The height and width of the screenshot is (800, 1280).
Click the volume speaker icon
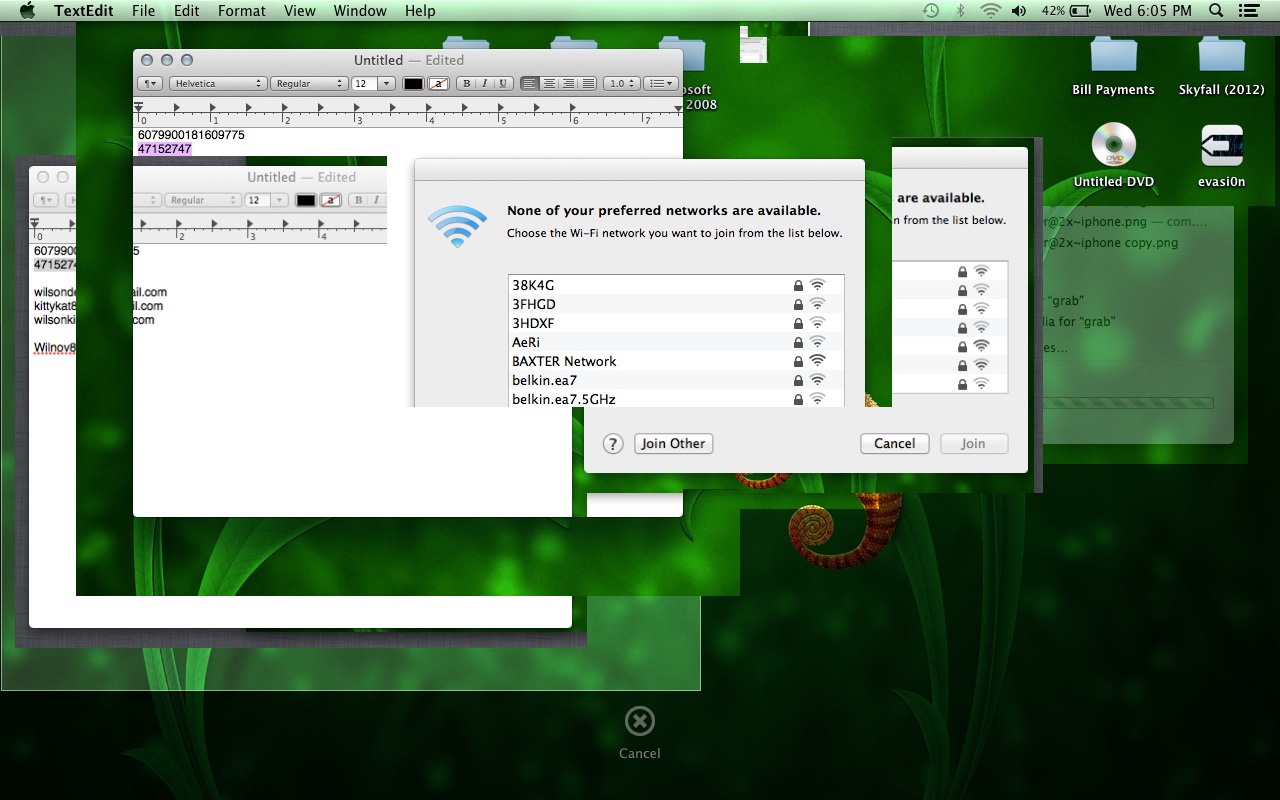click(x=1018, y=11)
